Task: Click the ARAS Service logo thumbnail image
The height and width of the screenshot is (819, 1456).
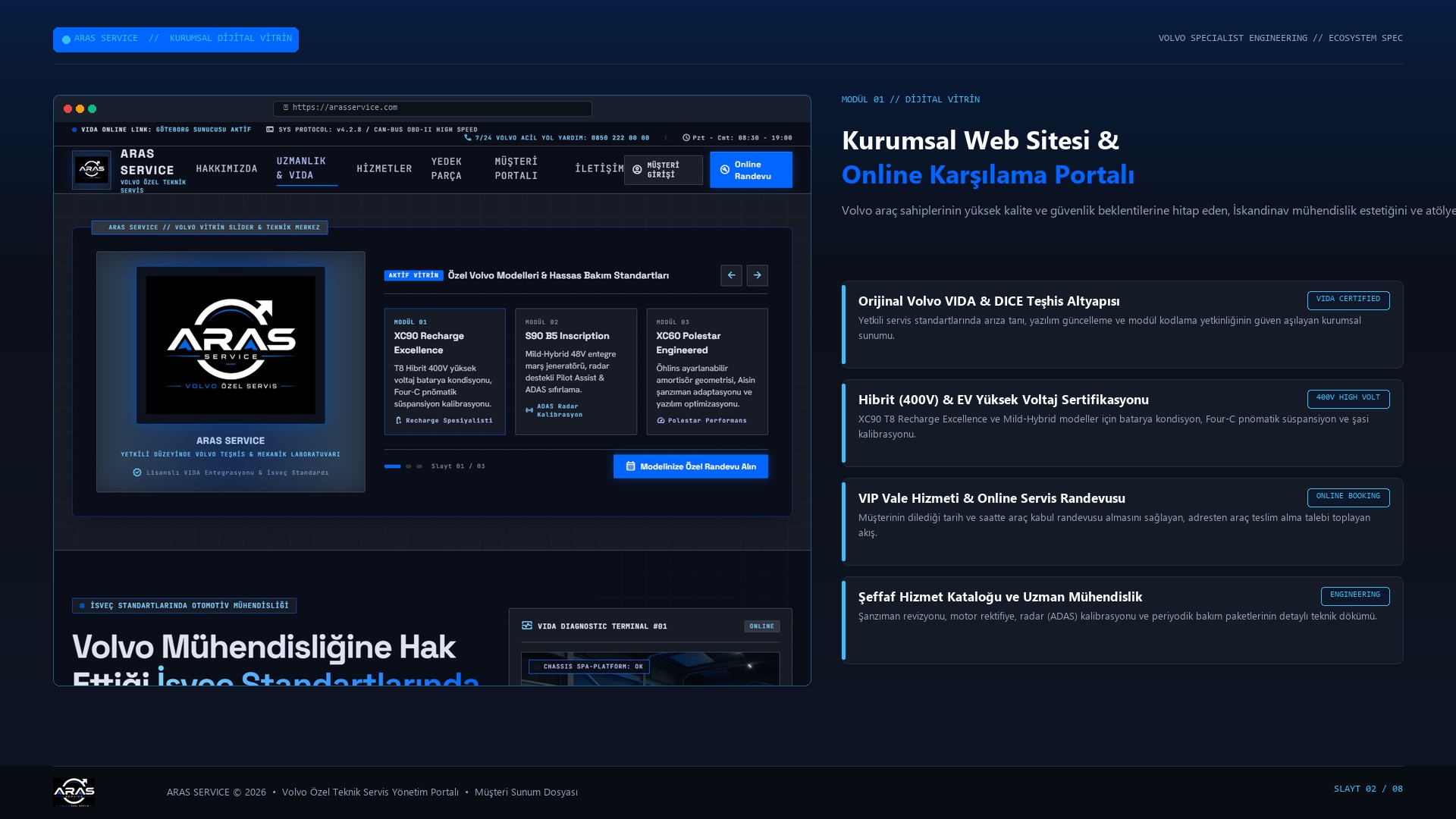Action: click(231, 345)
